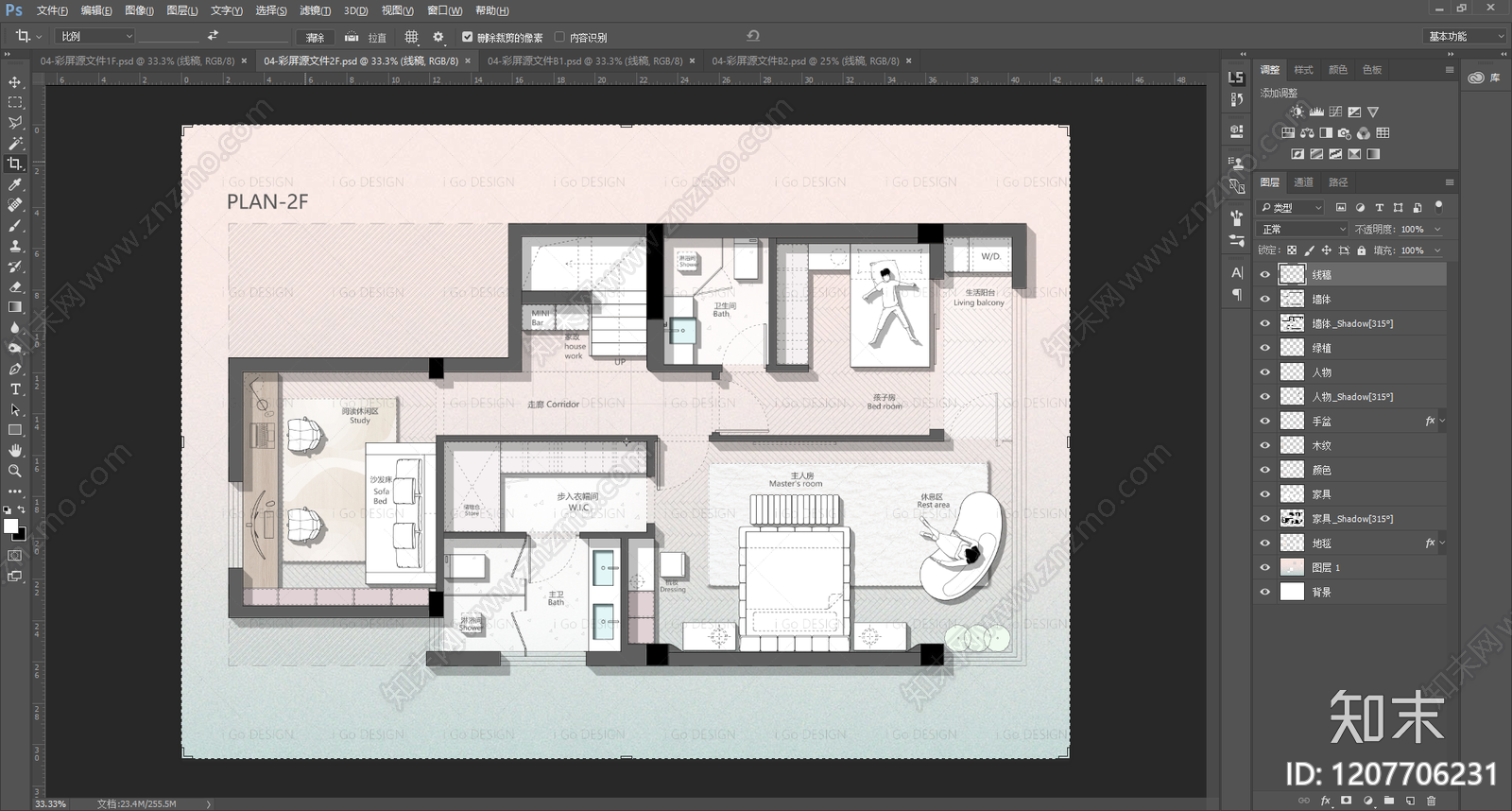Add a Color Balance adjustment
Viewport: 1512px width, 811px height.
1307,133
